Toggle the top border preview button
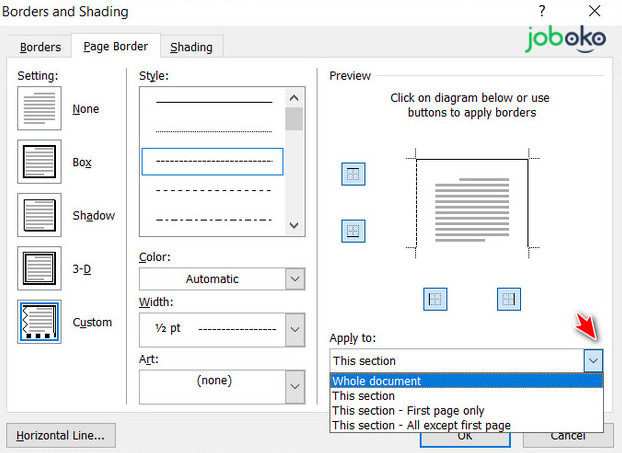 click(x=353, y=174)
